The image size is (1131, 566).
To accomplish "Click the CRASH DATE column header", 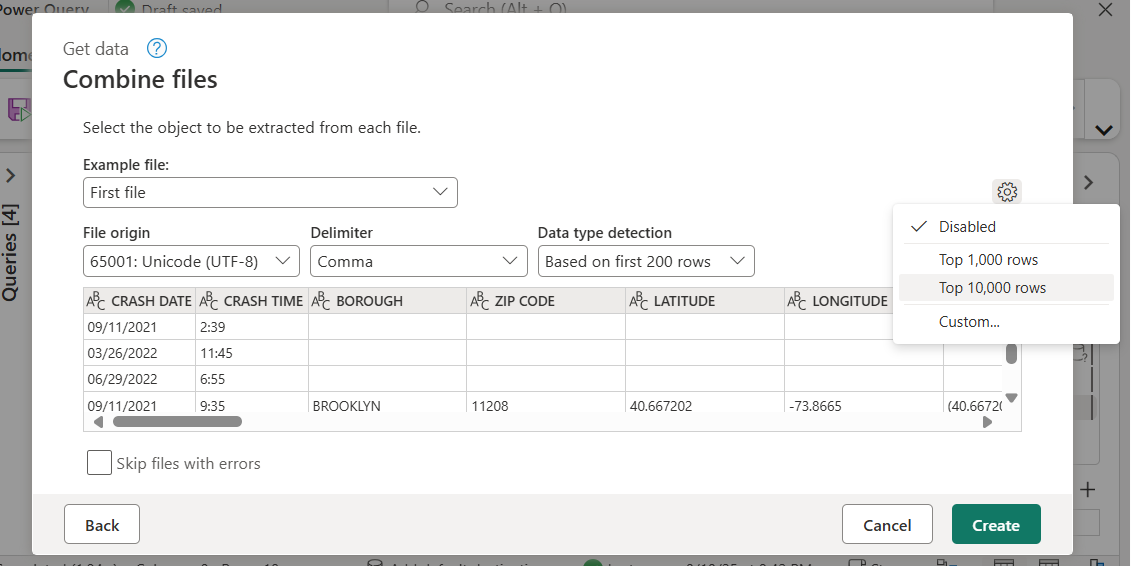I will click(140, 301).
